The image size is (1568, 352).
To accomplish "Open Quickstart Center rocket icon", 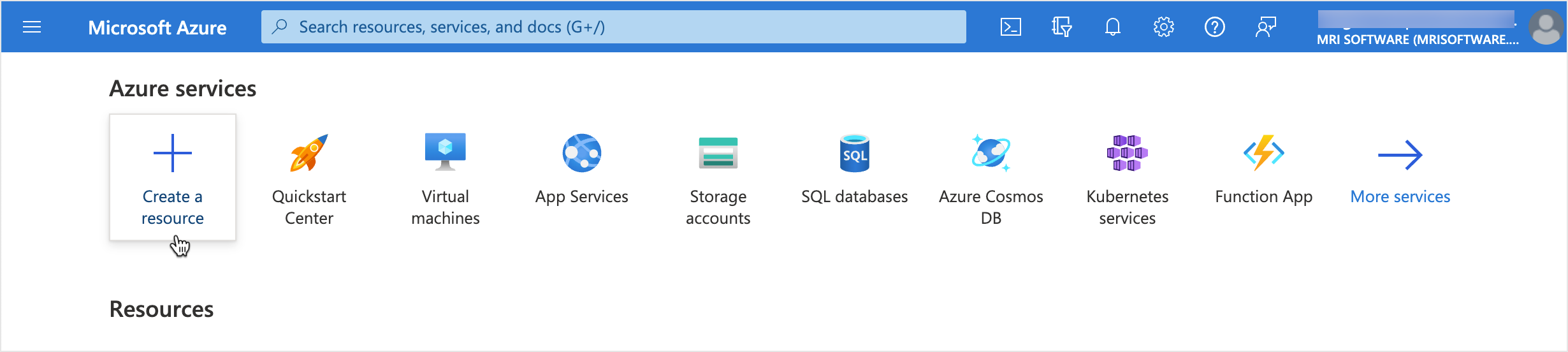I will pyautogui.click(x=309, y=153).
